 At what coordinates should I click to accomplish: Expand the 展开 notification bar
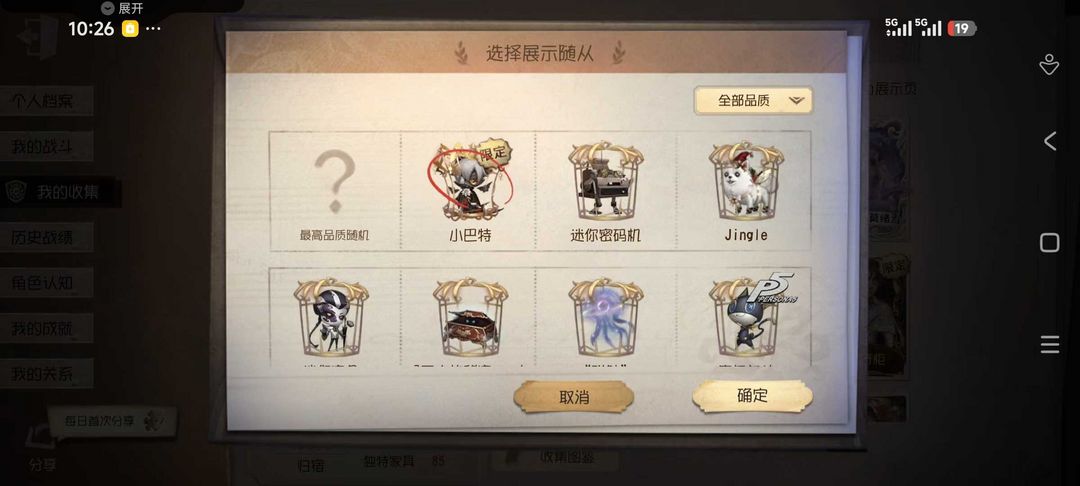[x=123, y=8]
